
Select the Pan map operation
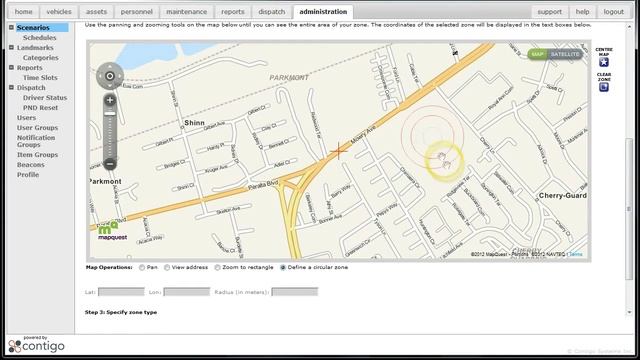click(x=142, y=268)
